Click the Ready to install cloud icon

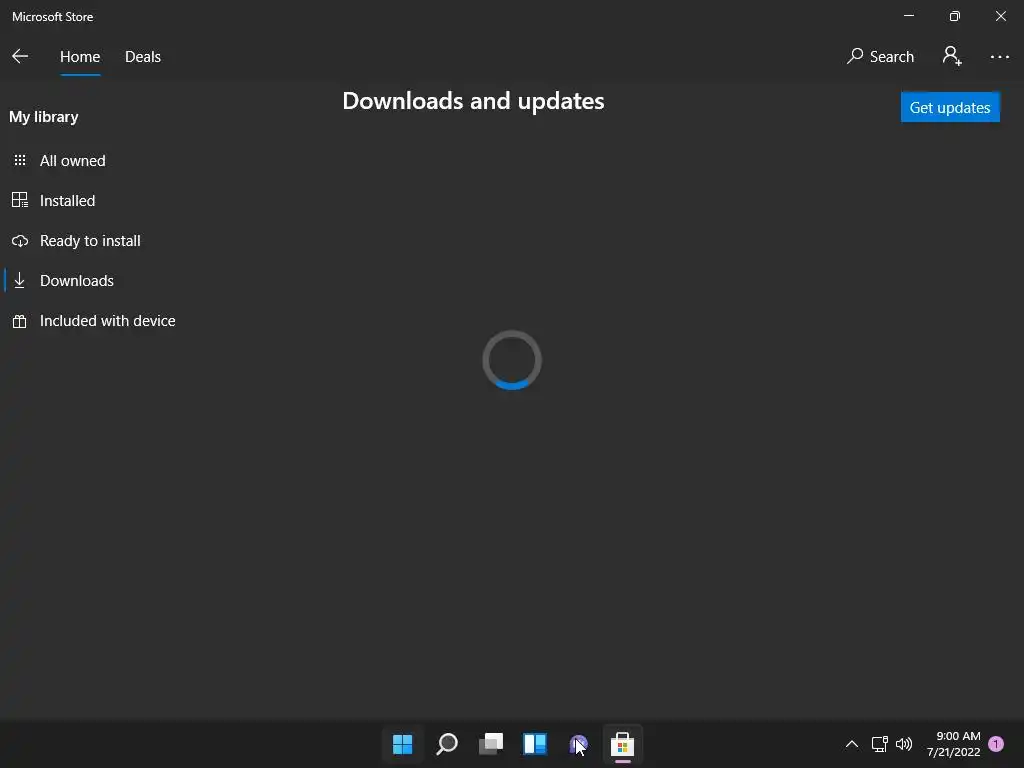pyautogui.click(x=20, y=241)
